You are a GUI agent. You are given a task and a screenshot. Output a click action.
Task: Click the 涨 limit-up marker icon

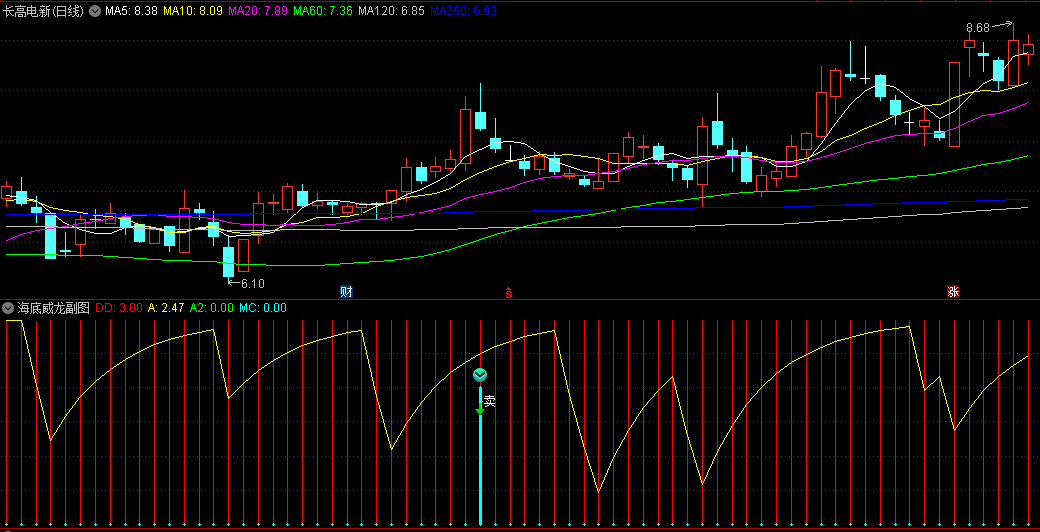(953, 292)
